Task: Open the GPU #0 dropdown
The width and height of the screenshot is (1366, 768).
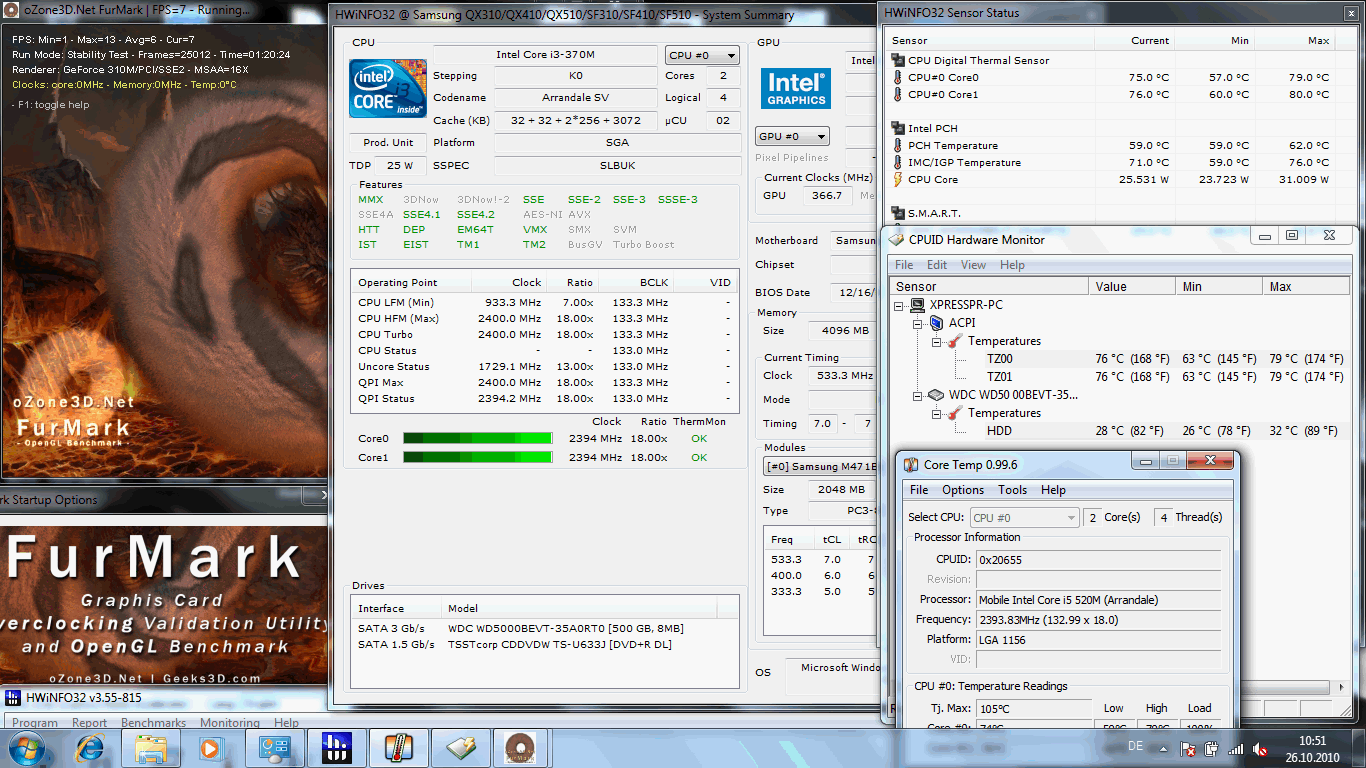Action: tap(793, 136)
